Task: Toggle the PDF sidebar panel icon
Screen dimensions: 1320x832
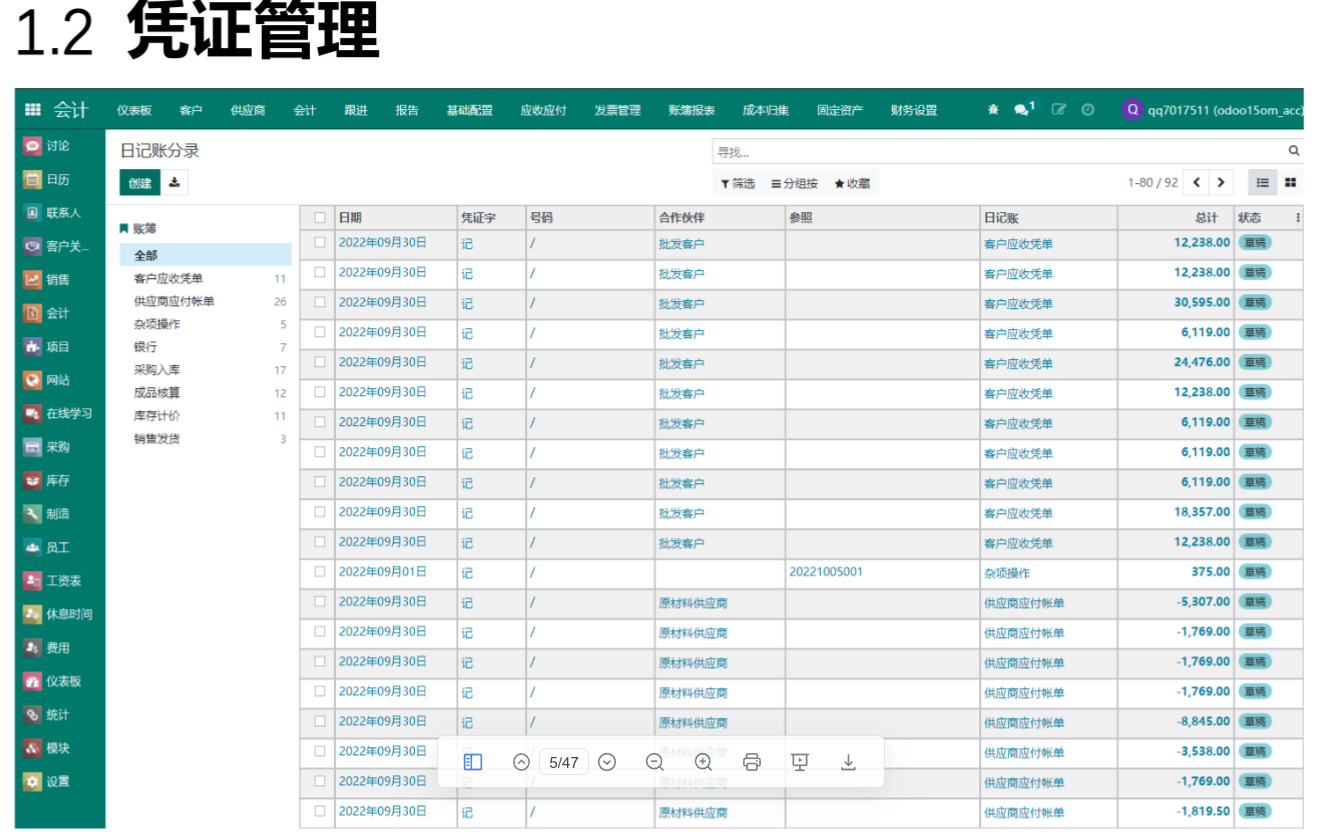Action: 473,762
